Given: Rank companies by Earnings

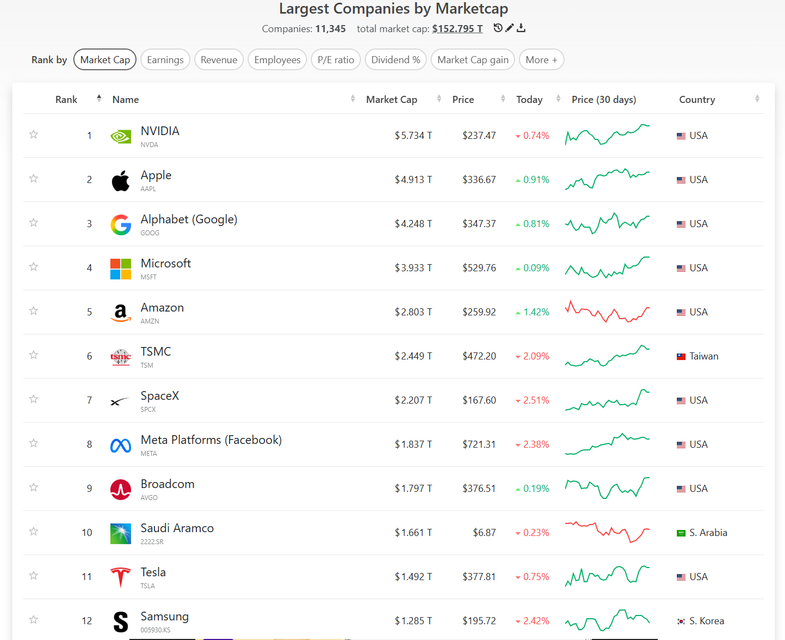Looking at the screenshot, I should 165,60.
